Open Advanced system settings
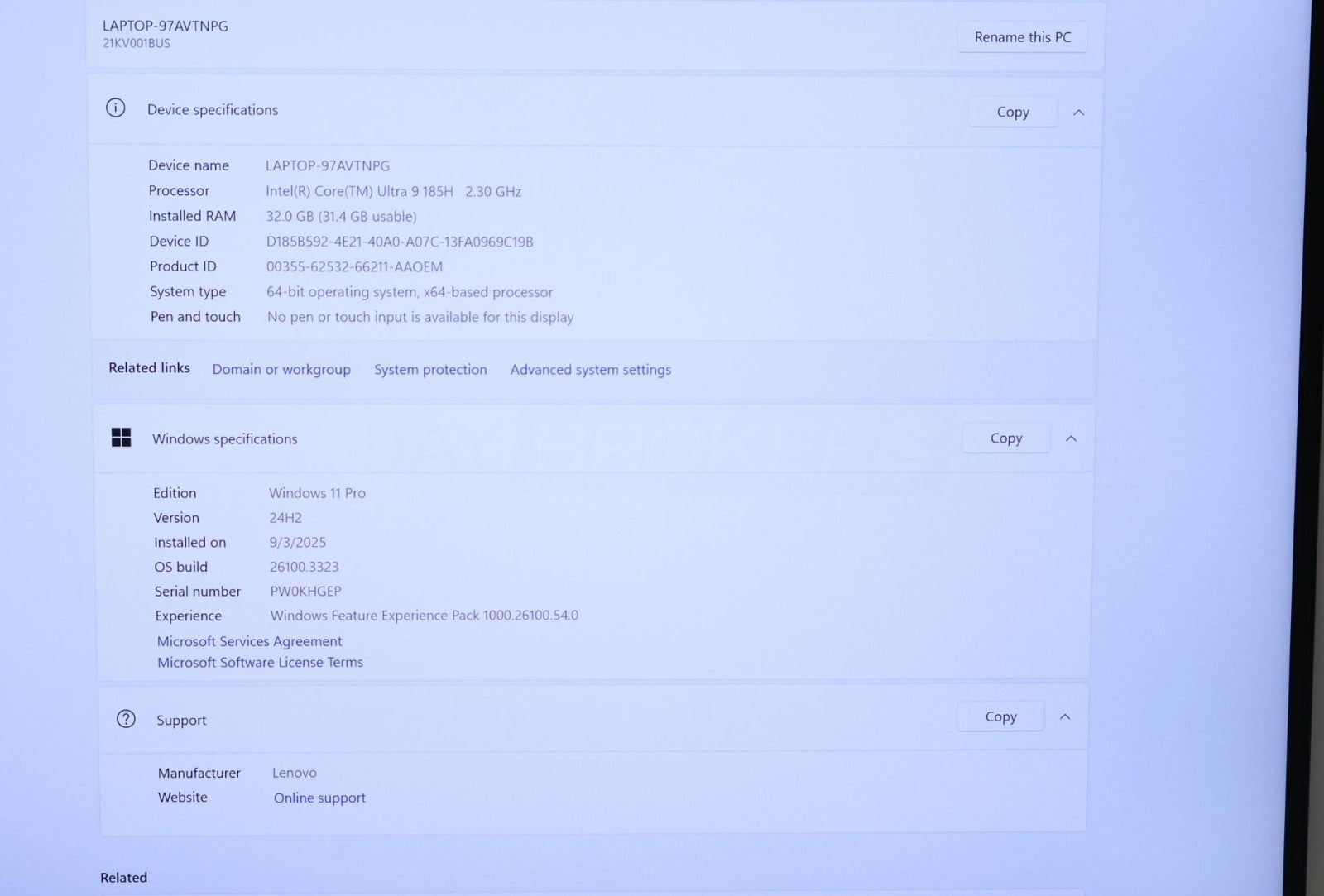The height and width of the screenshot is (896, 1324). (590, 370)
